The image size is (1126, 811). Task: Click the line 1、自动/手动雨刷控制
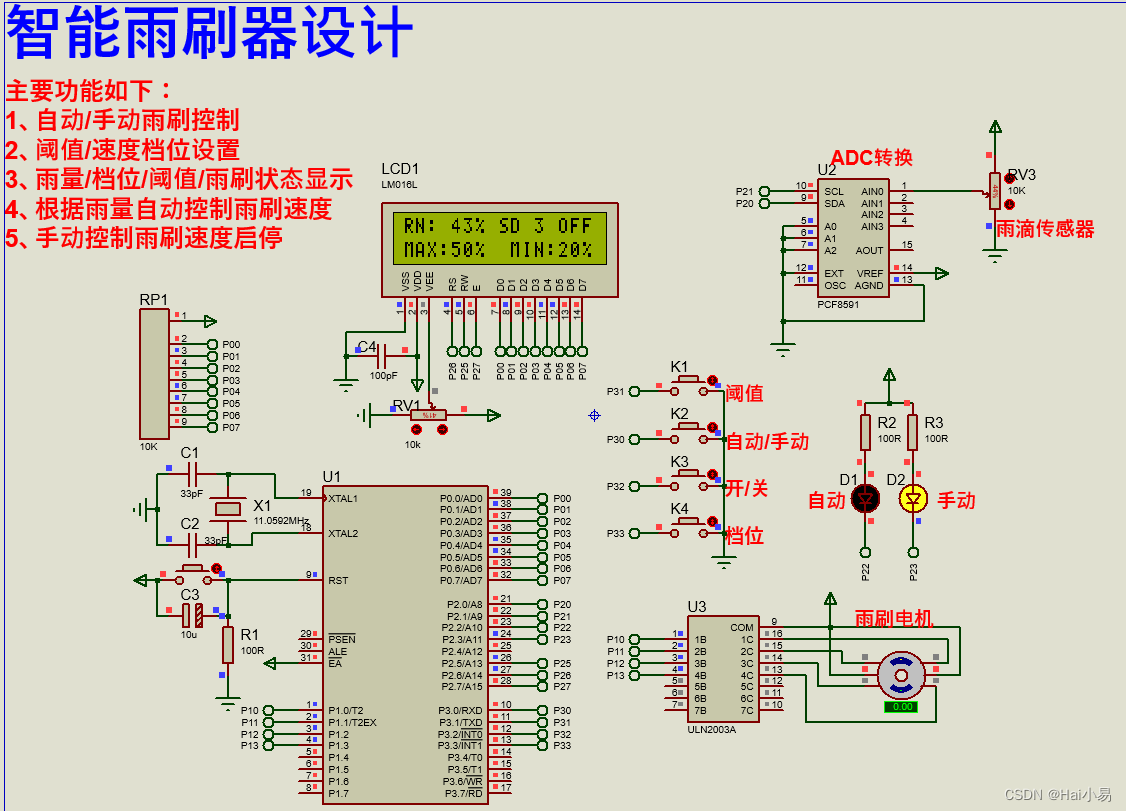pyautogui.click(x=122, y=120)
